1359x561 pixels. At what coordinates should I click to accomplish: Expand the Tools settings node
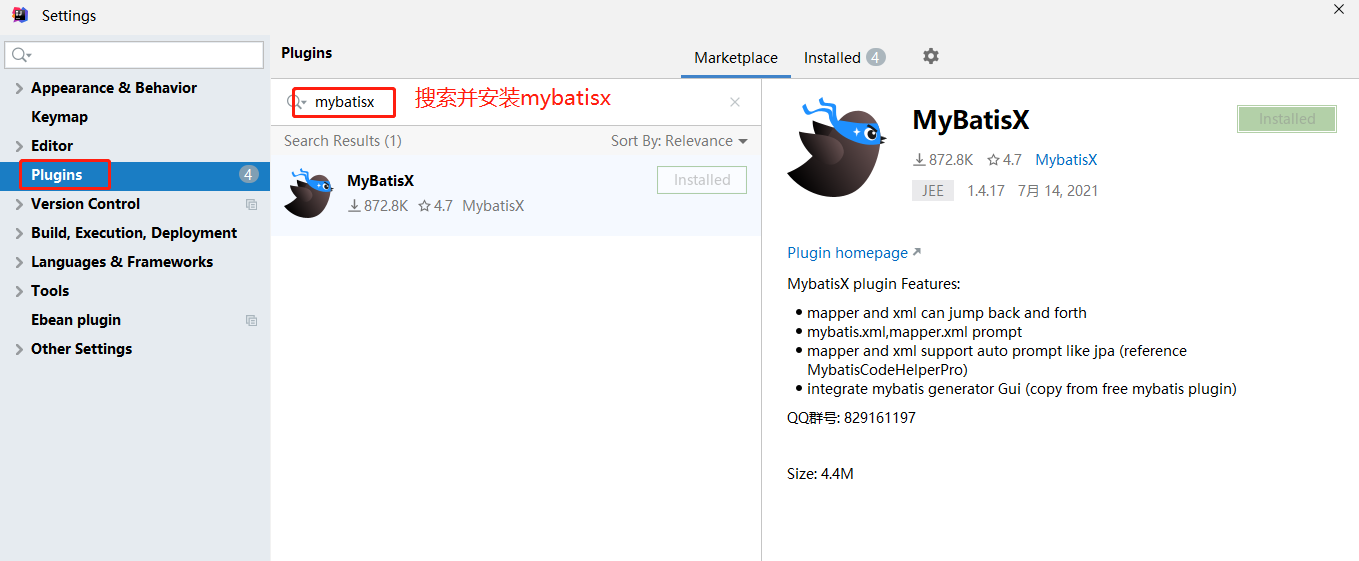(20, 291)
